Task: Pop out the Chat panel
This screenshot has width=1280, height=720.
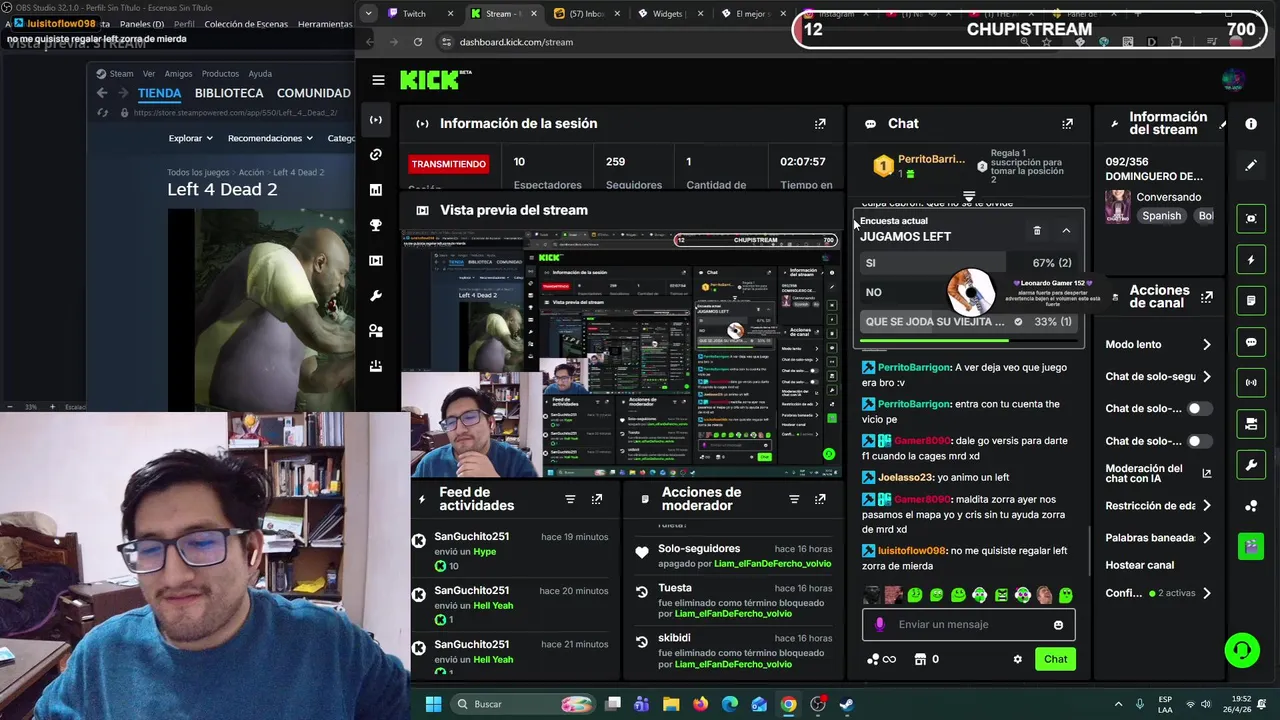Action: click(x=1067, y=124)
